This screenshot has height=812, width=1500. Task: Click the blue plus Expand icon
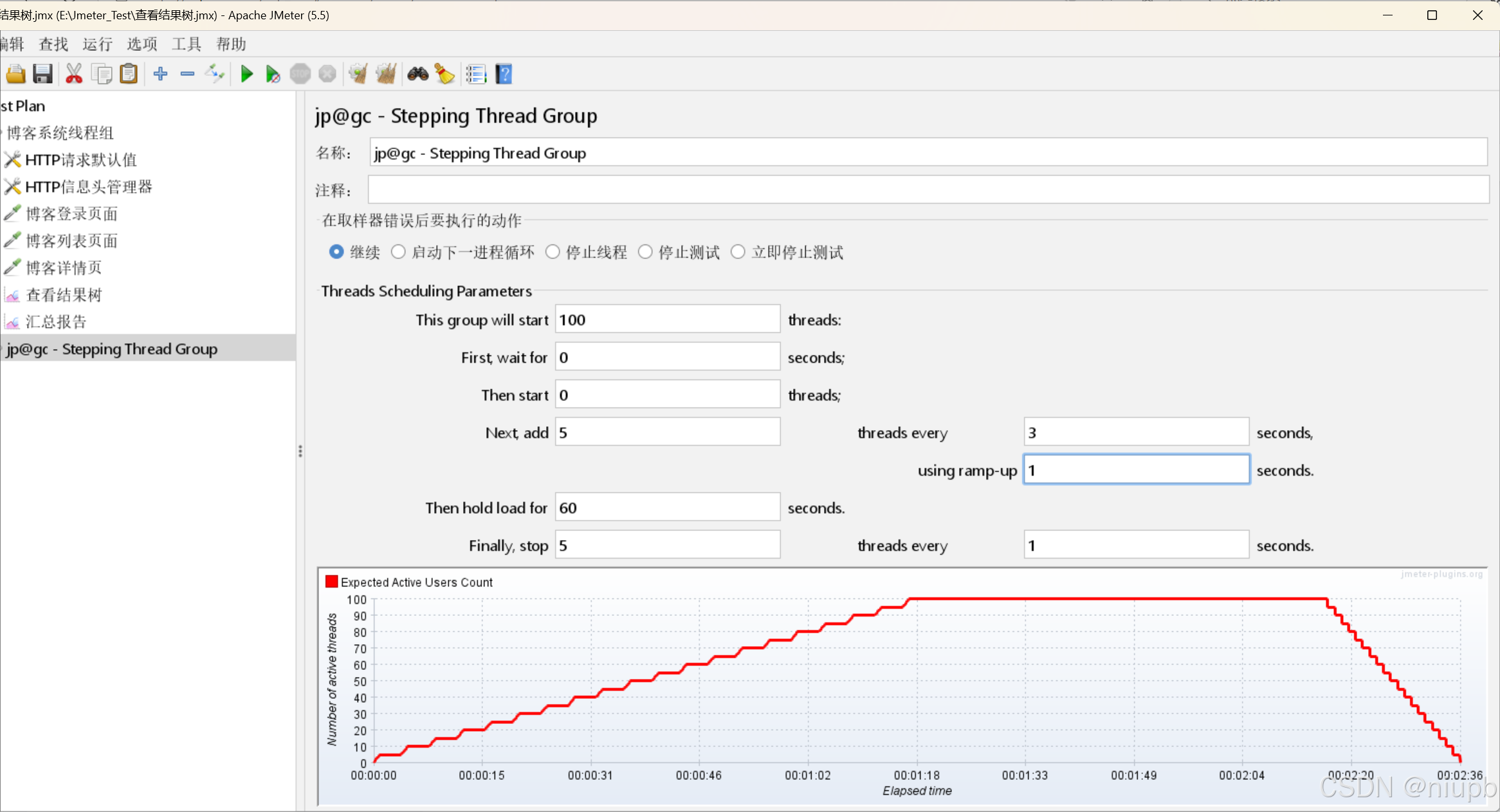pos(161,75)
